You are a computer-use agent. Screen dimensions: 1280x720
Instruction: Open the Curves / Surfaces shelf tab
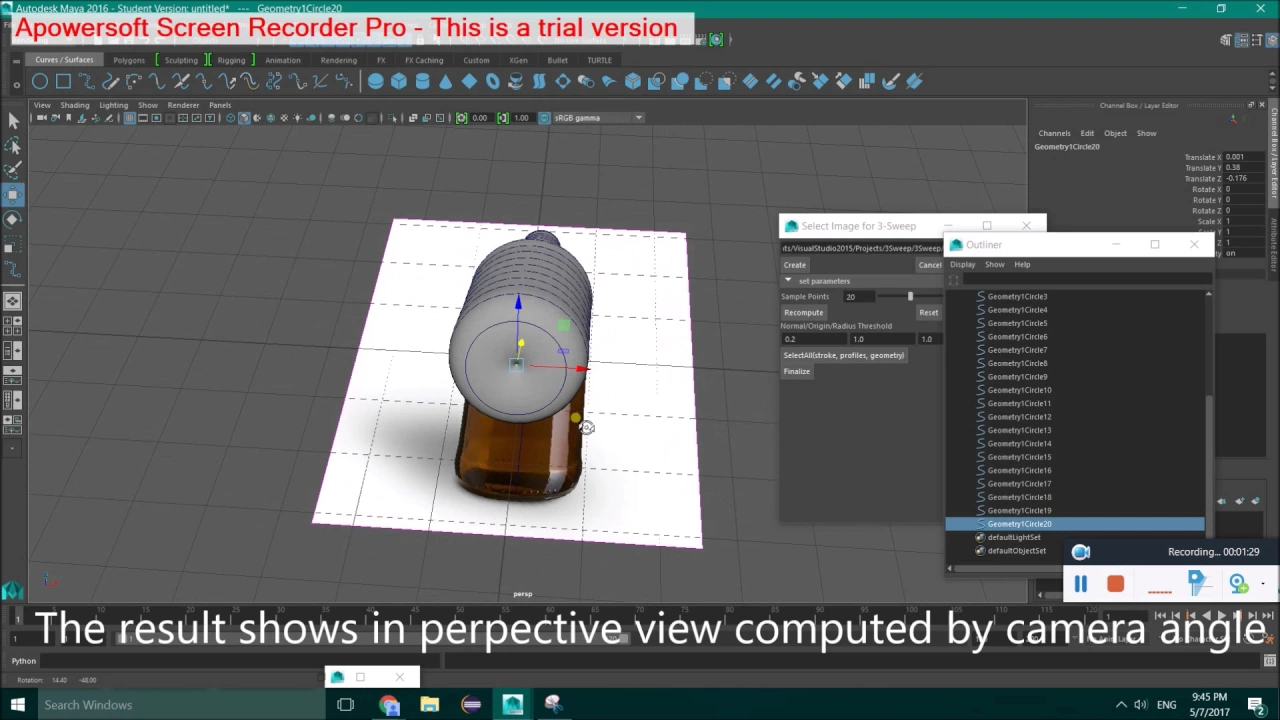coord(64,60)
